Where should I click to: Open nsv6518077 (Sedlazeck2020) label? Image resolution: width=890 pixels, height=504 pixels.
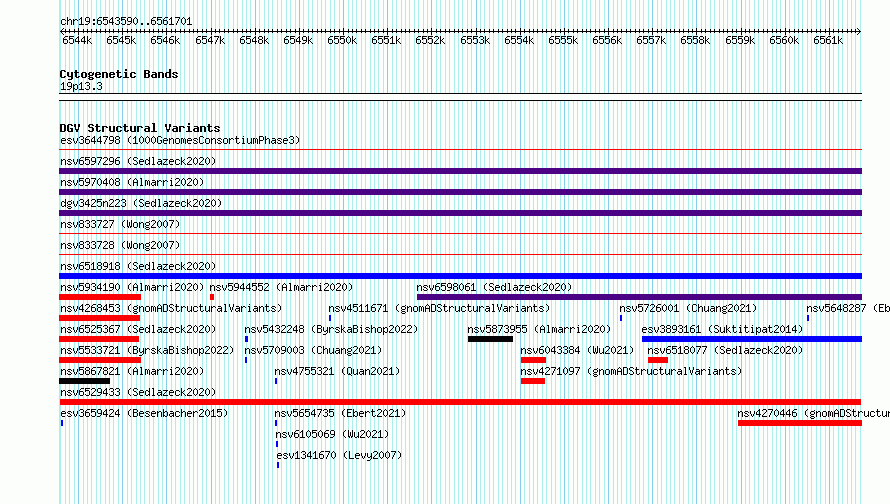(725, 350)
